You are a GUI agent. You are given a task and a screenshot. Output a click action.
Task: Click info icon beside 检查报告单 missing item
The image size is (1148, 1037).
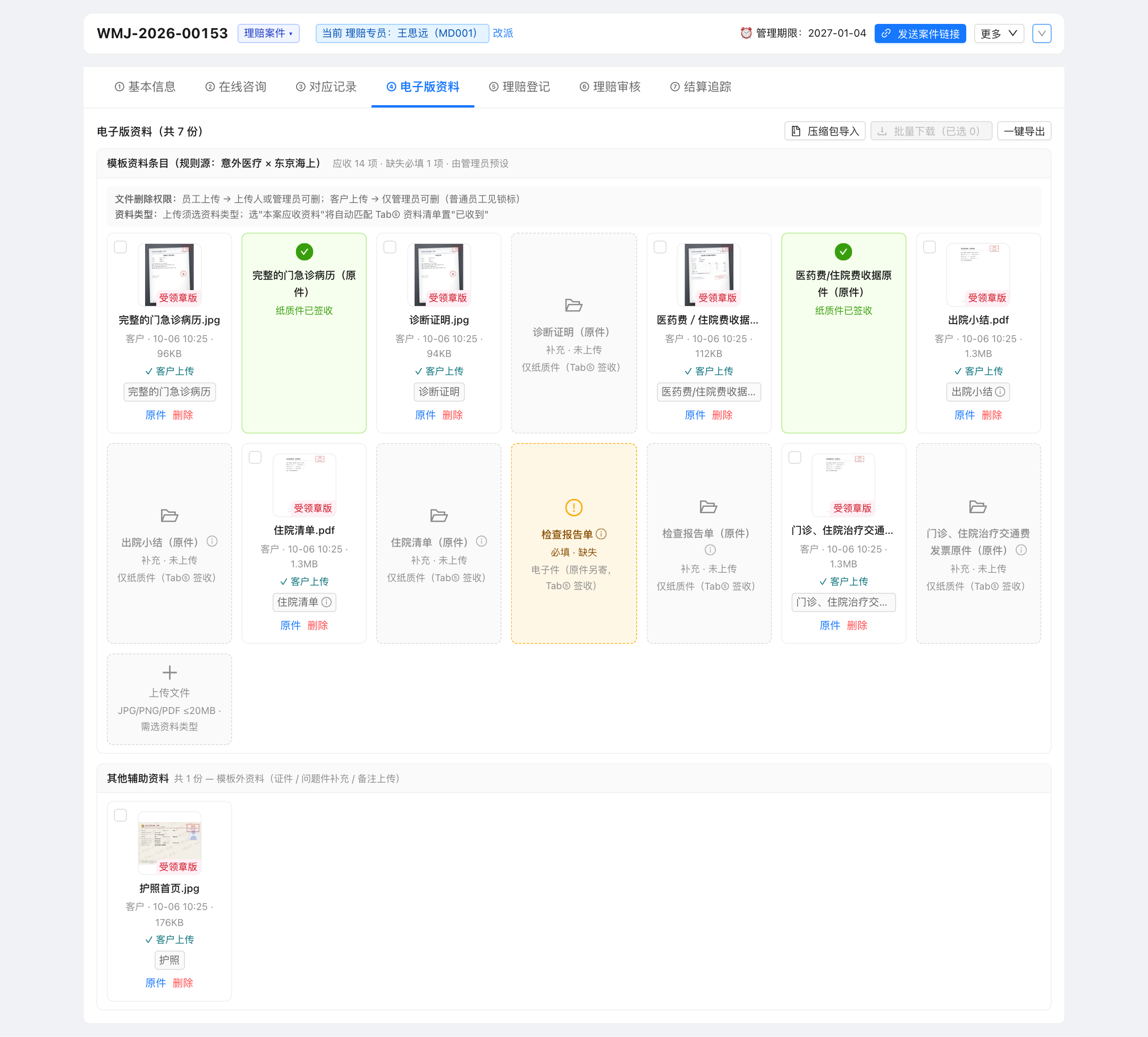pos(601,534)
